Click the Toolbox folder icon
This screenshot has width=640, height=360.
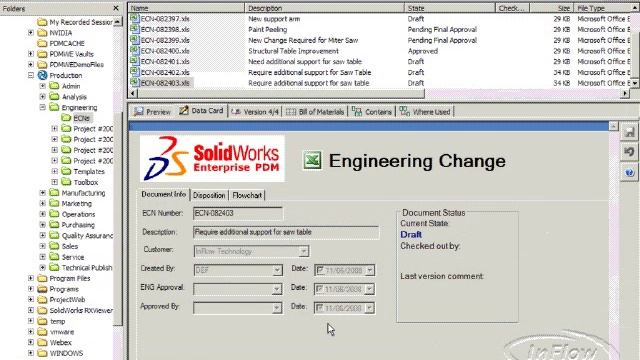tap(66, 182)
